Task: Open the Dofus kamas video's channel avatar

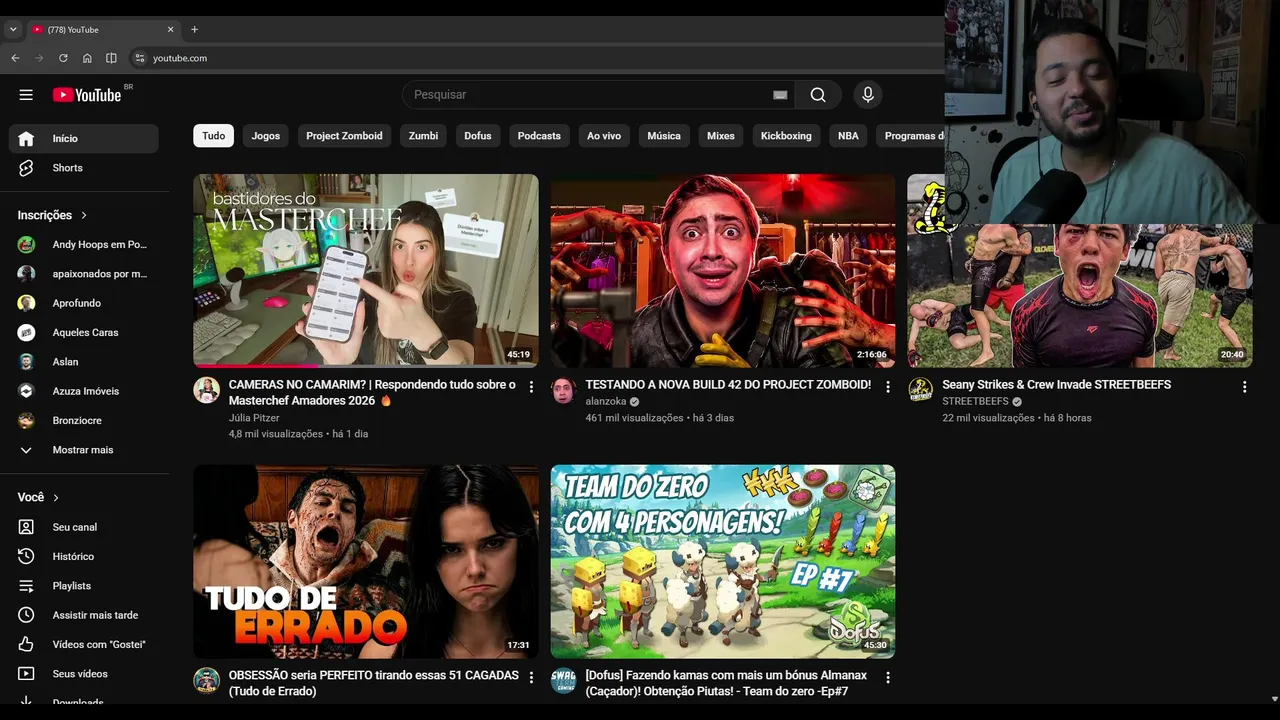Action: click(x=563, y=681)
